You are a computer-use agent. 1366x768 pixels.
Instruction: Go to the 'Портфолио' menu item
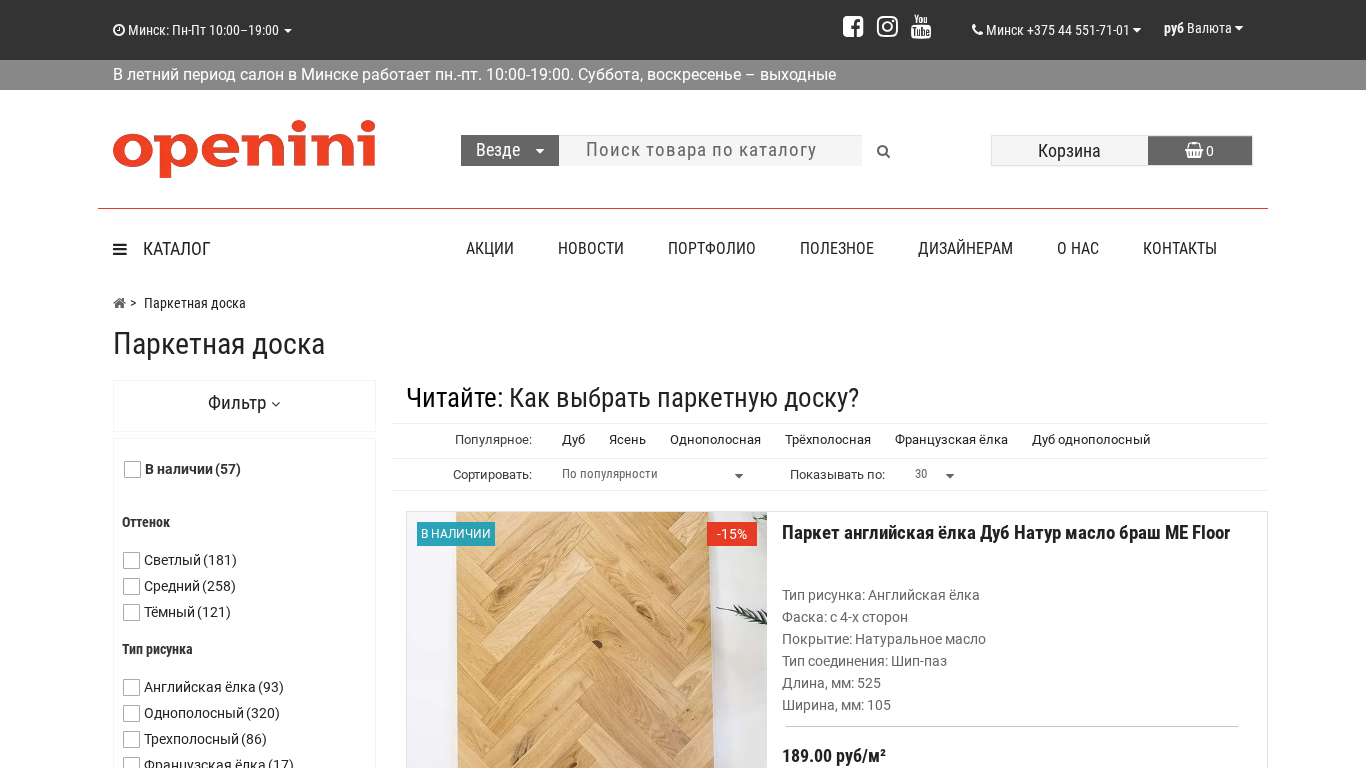[x=712, y=249]
